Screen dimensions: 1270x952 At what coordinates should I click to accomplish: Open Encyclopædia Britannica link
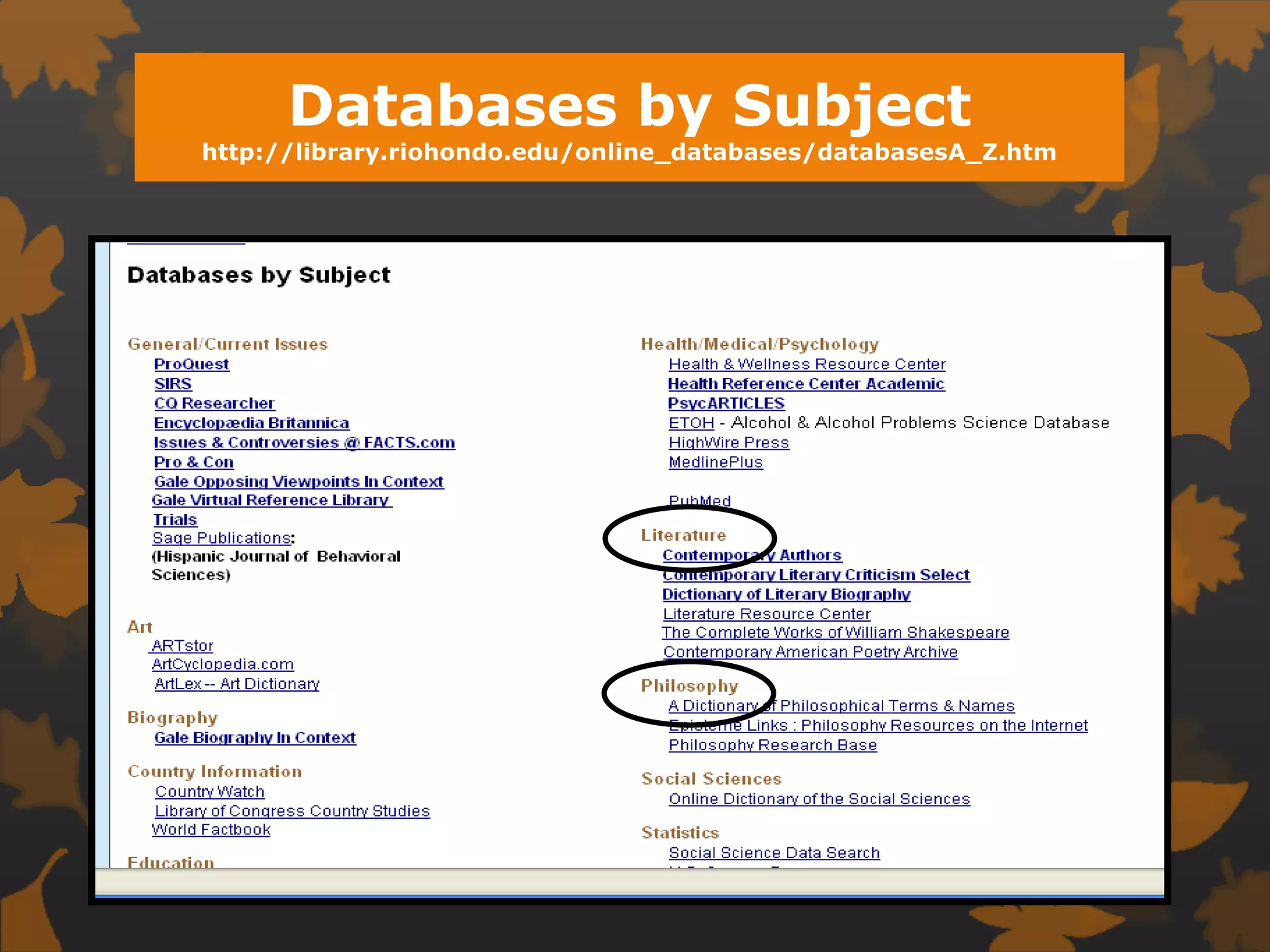tap(252, 423)
